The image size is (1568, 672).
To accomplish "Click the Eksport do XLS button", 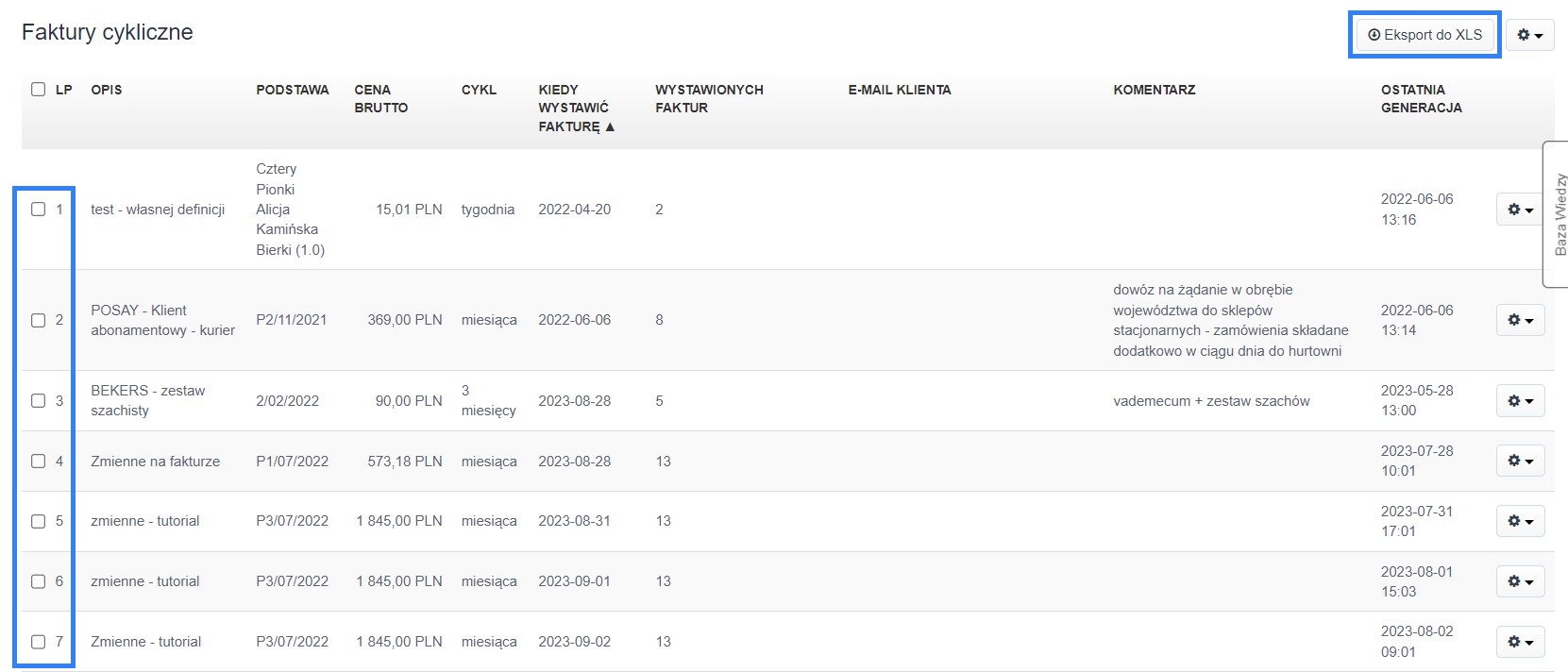I will (x=1425, y=35).
